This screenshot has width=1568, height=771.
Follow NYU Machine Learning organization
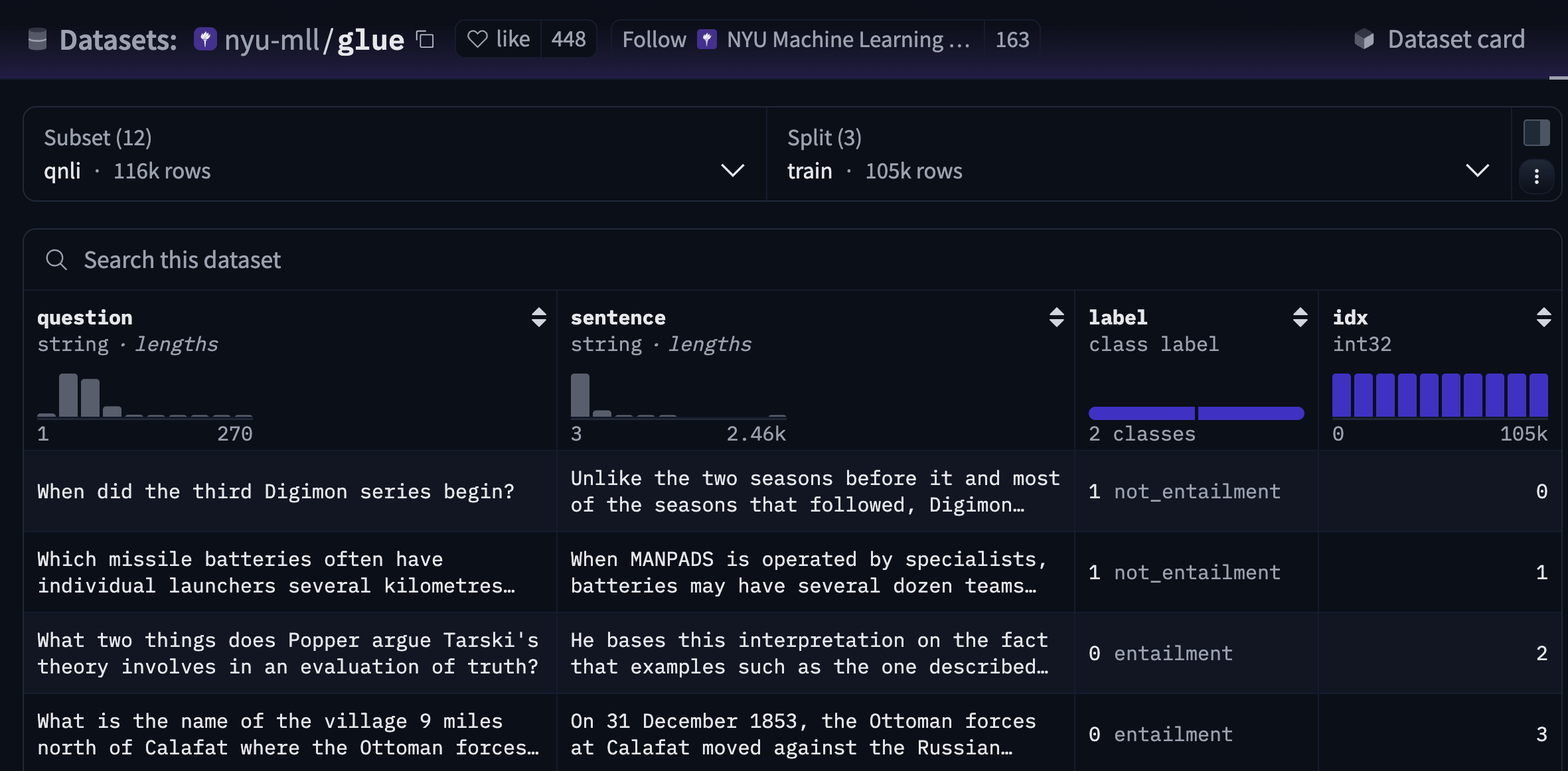[x=655, y=40]
